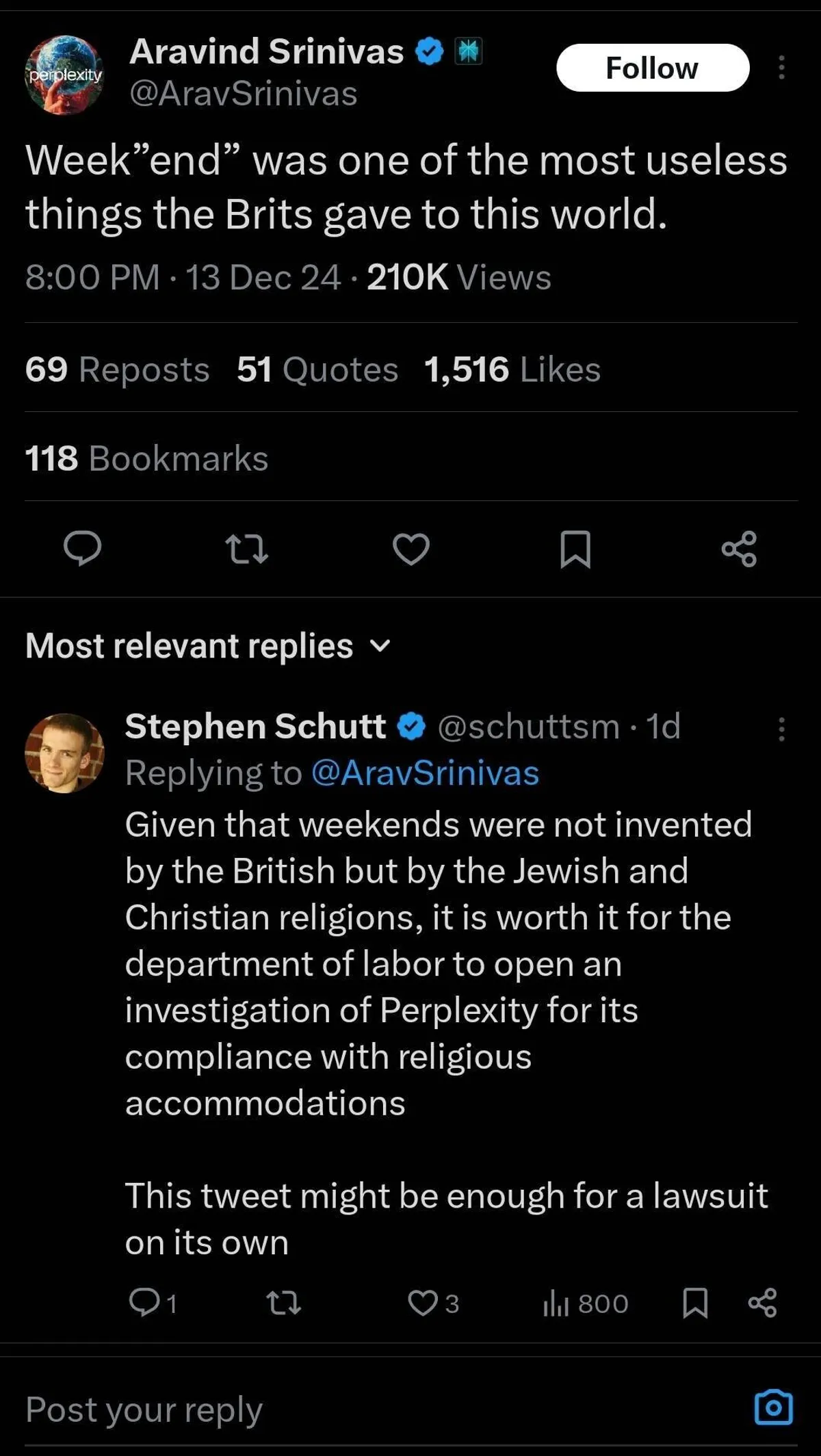Open camera to attach a photo
Viewport: 821px width, 1456px height.
pos(773,1408)
